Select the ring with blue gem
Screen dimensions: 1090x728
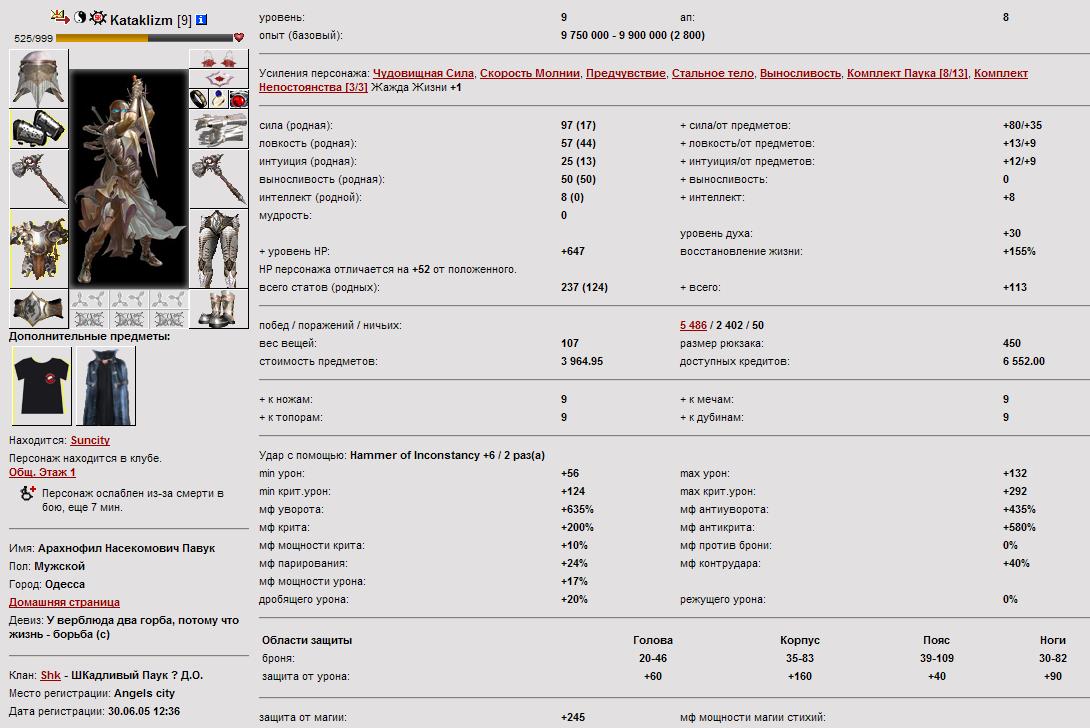pyautogui.click(x=218, y=99)
